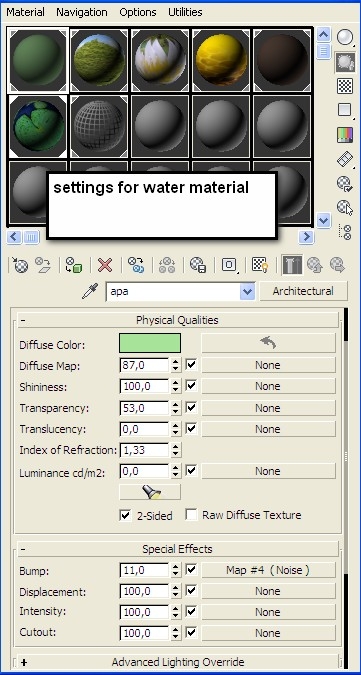
Task: Uncheck the Luminance map checkbox
Action: pyautogui.click(x=191, y=471)
